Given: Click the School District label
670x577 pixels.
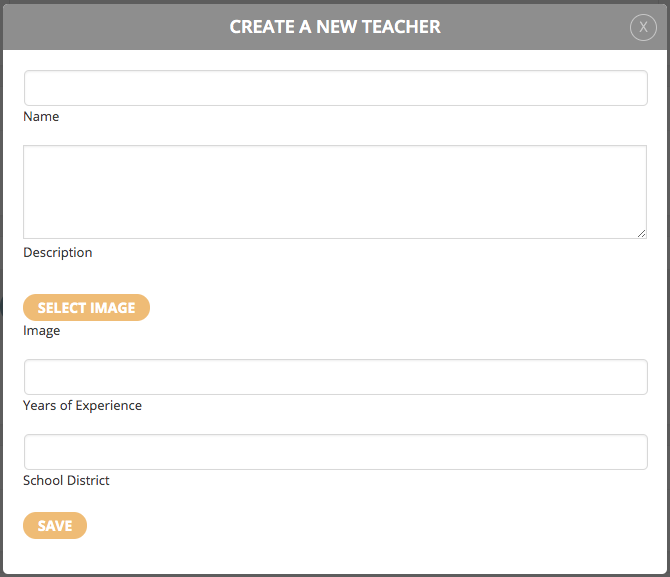Looking at the screenshot, I should pos(66,480).
